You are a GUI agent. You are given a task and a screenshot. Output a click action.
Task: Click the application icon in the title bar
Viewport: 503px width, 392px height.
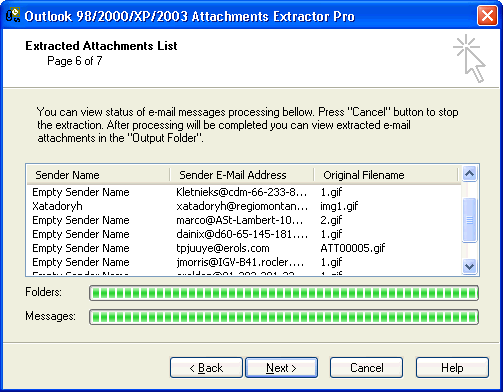point(13,15)
